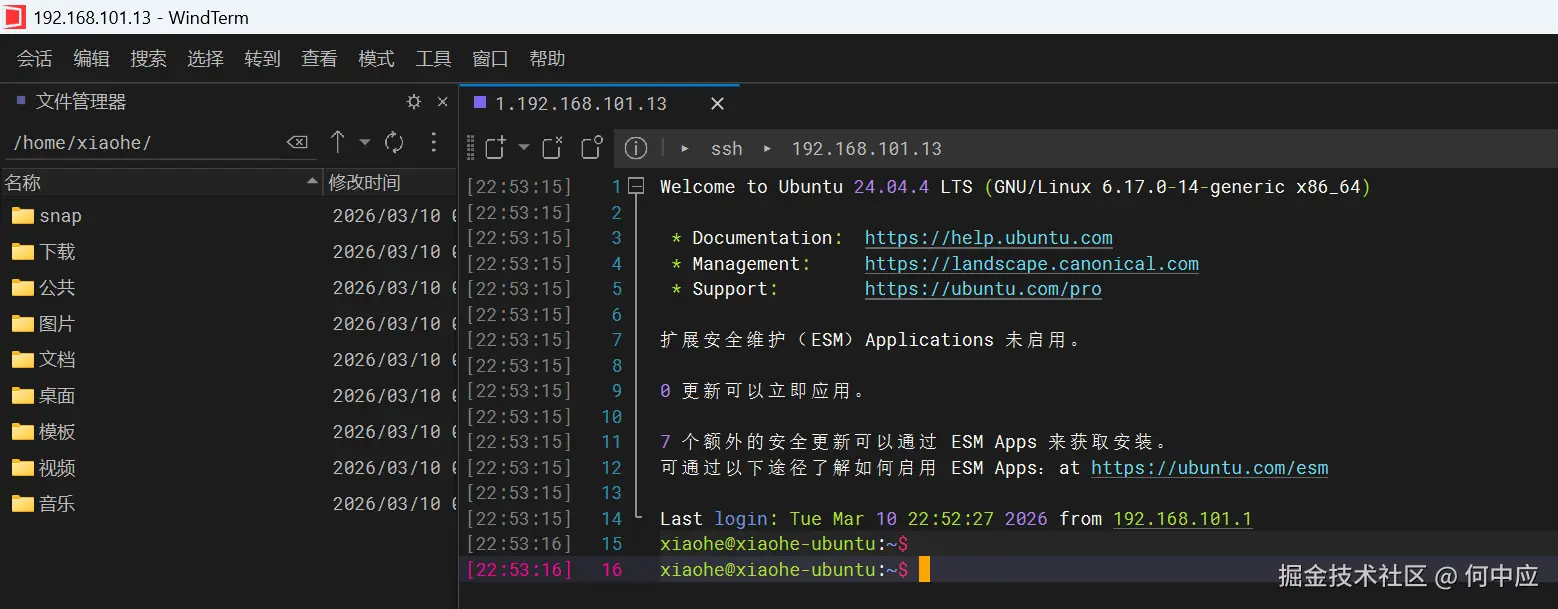Sort files by the 名称 column
This screenshot has height=609, width=1558.
click(x=160, y=183)
